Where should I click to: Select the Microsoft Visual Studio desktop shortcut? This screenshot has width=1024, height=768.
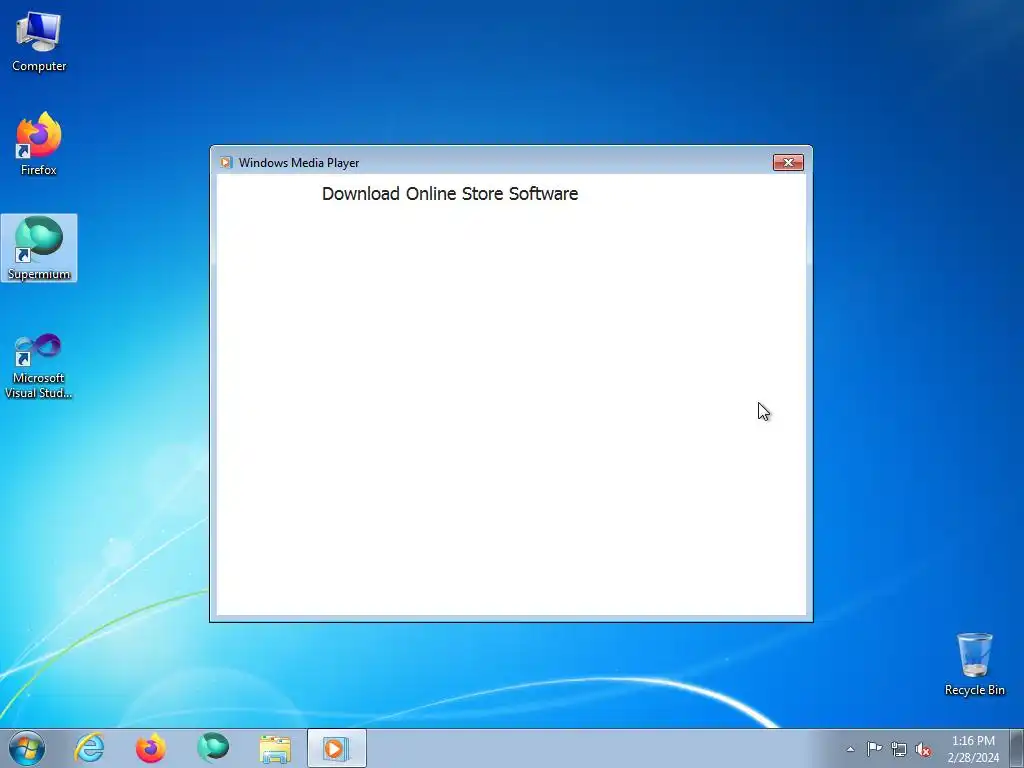click(x=39, y=366)
